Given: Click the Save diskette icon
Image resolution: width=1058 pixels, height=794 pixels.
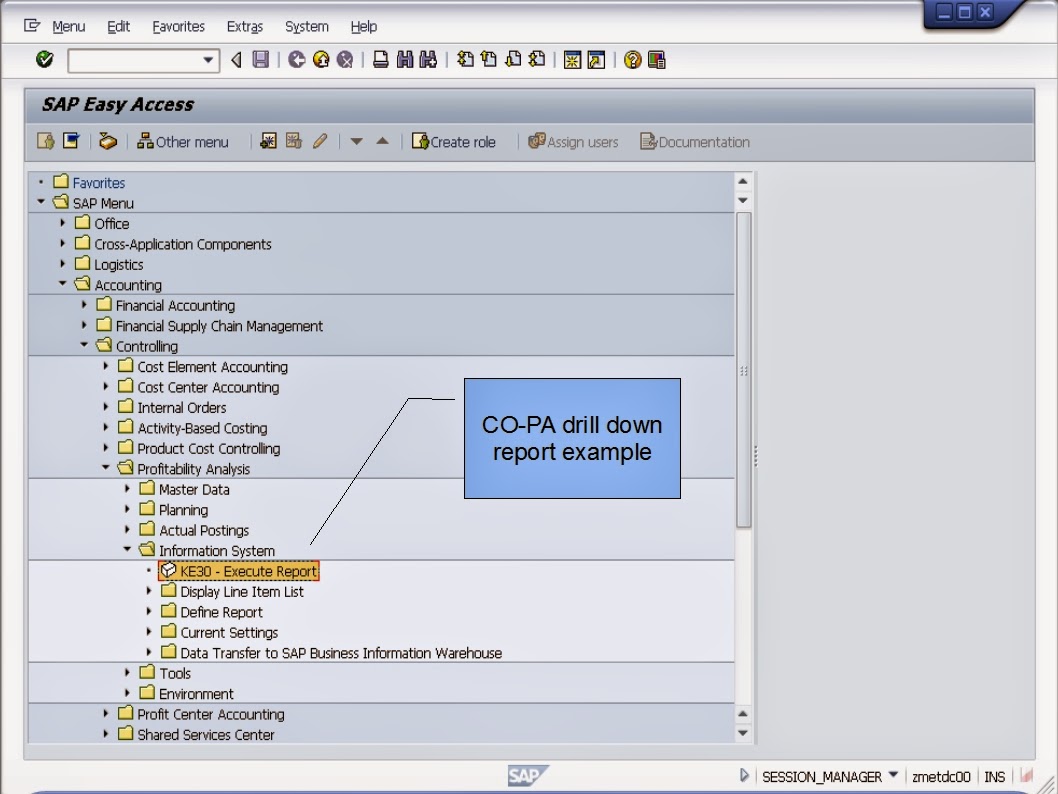Looking at the screenshot, I should 260,59.
